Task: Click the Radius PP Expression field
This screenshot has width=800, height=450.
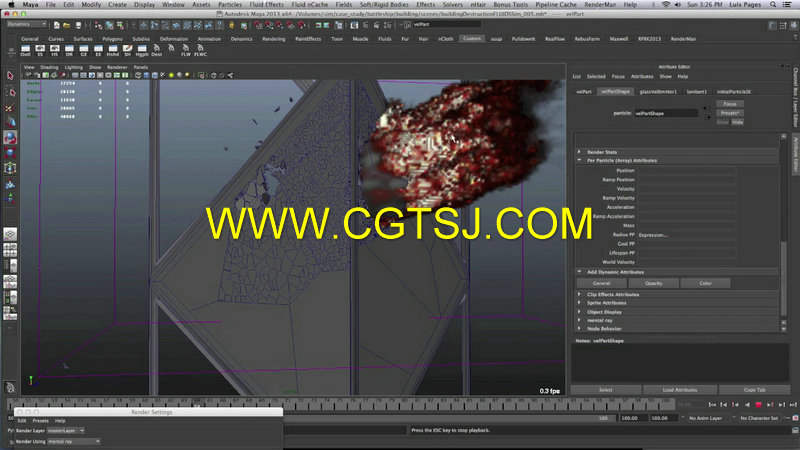Action: point(686,235)
